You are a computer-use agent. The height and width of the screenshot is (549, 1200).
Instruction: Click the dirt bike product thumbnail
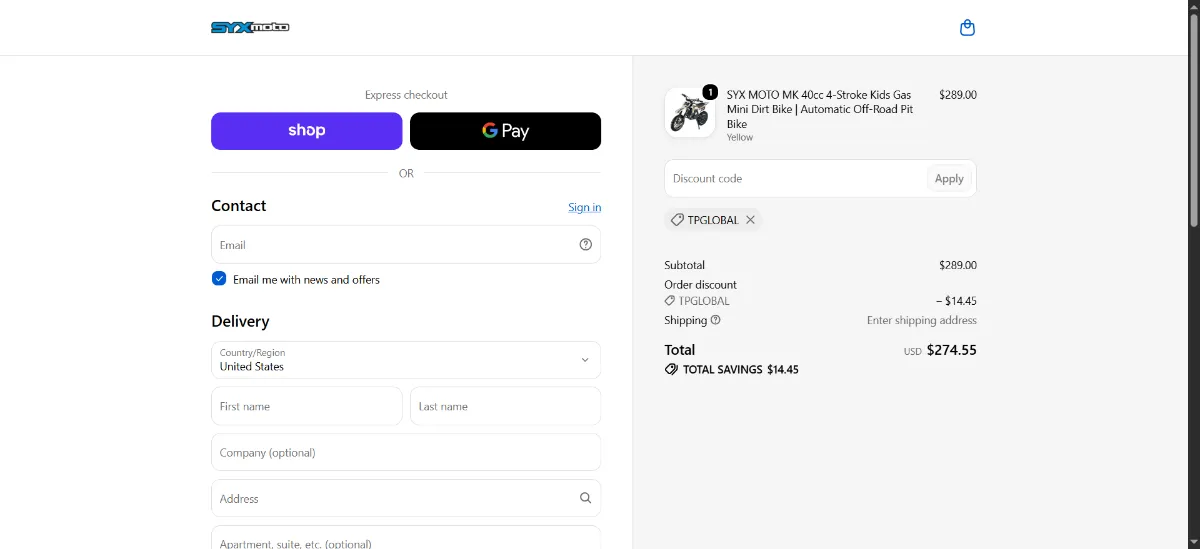[689, 112]
